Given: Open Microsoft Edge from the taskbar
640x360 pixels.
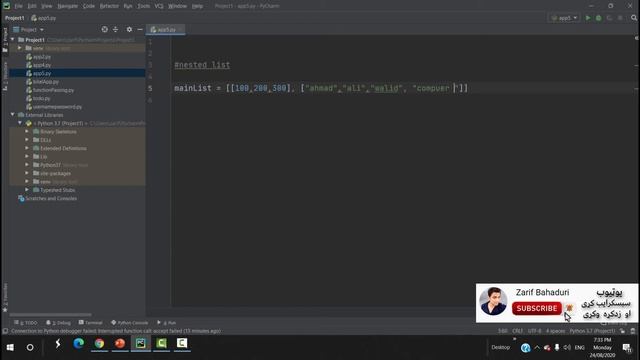Looking at the screenshot, I should (78, 344).
